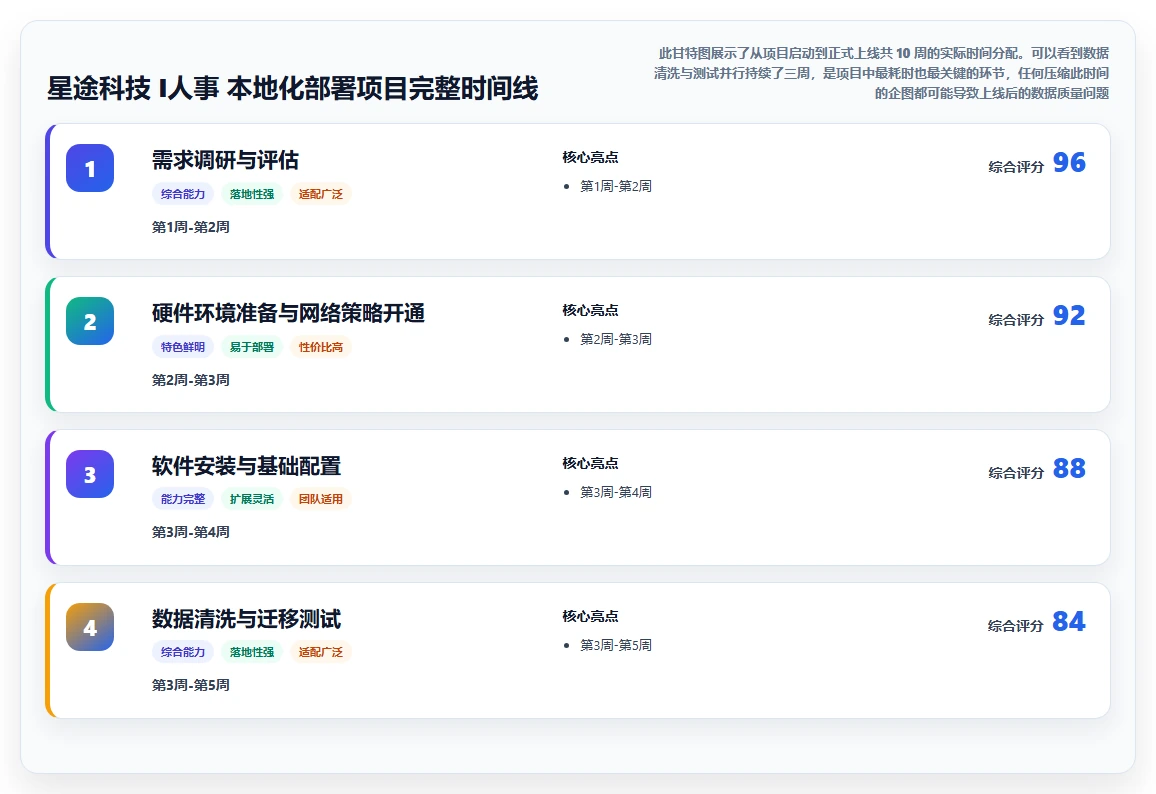Click the number 1 step badge
This screenshot has width=1156, height=794.
click(90, 168)
